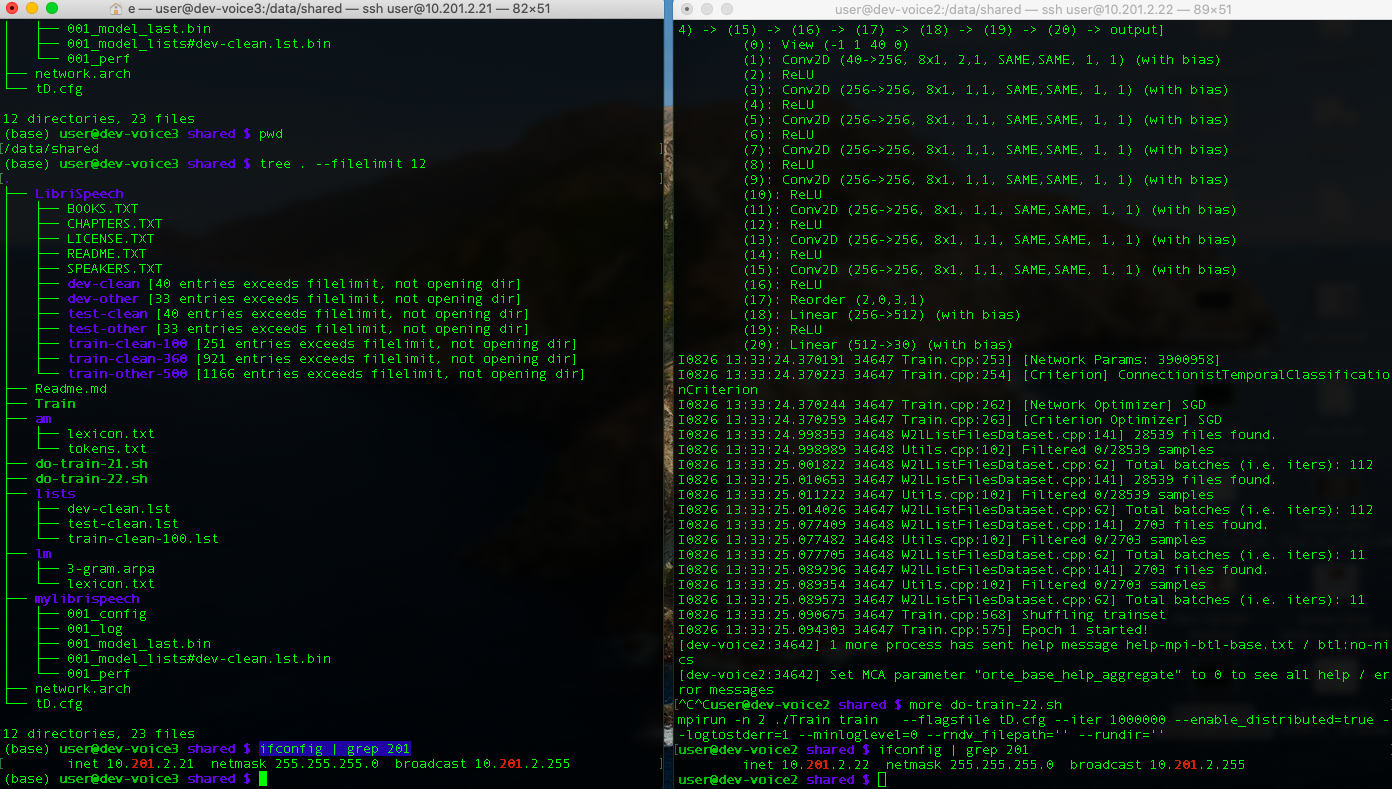Image resolution: width=1392 pixels, height=789 pixels.
Task: Click Readme.md in the tree output
Action: [70, 389]
